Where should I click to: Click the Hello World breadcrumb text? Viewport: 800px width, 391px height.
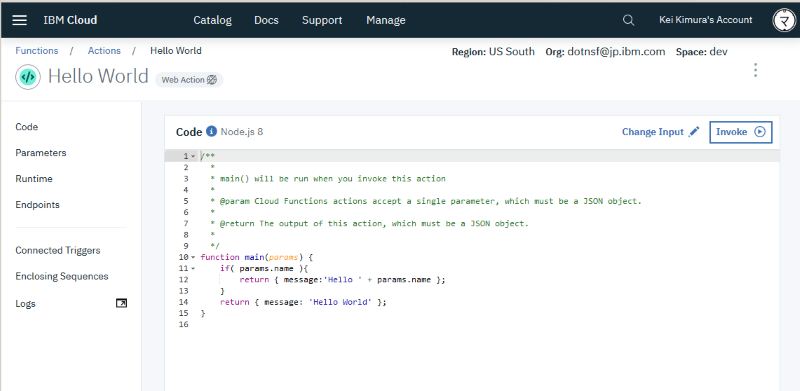[176, 51]
